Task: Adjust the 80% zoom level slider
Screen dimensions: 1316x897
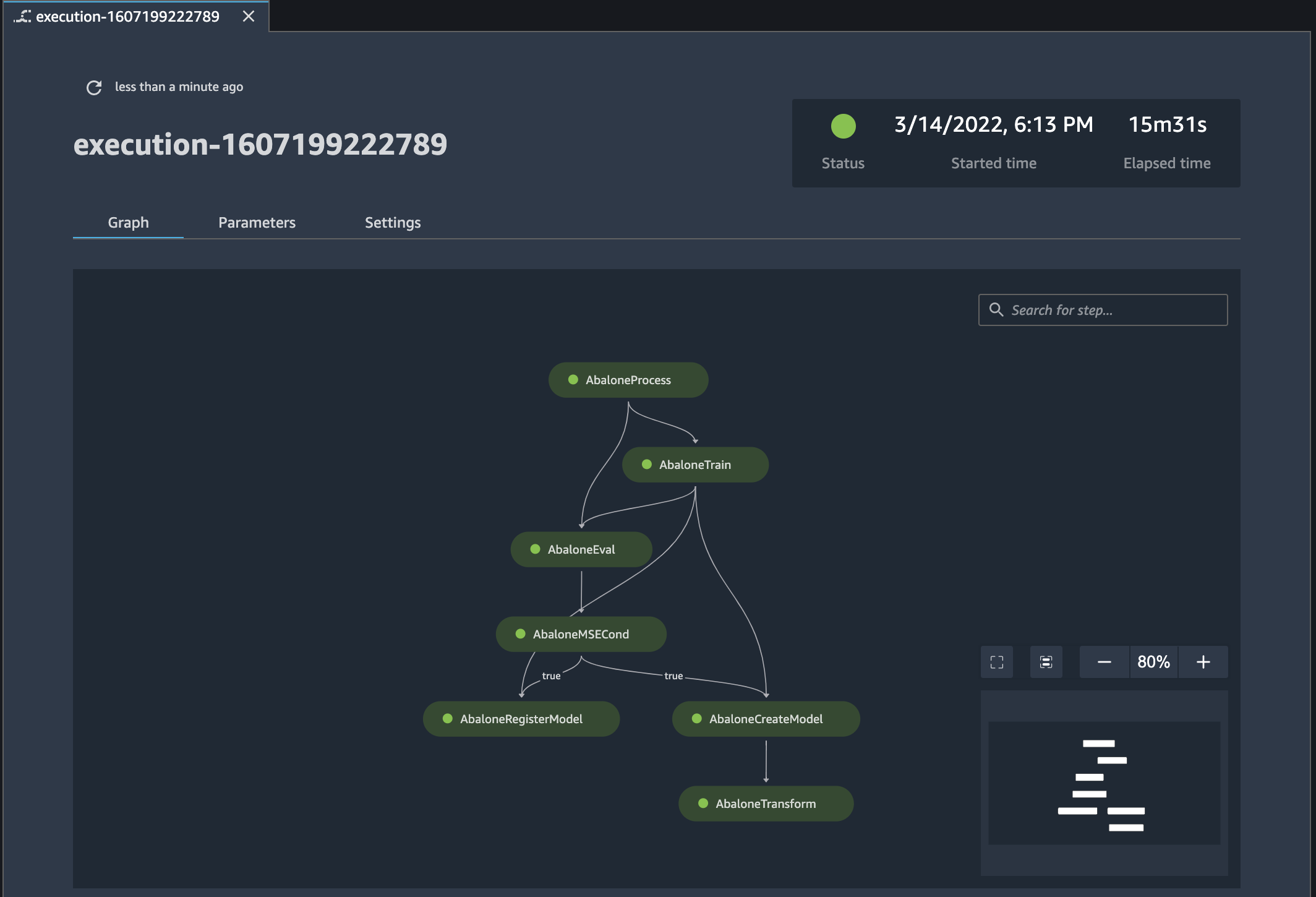Action: 1154,661
